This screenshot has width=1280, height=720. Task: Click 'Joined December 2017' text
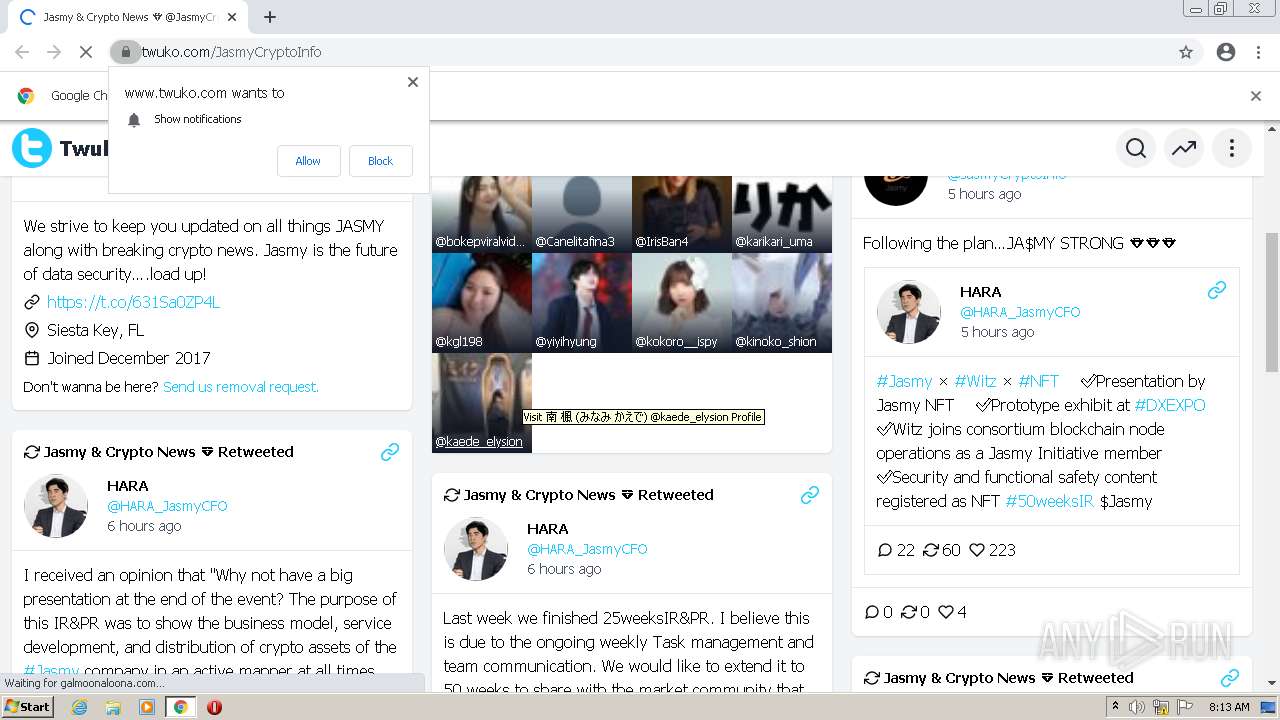click(x=128, y=358)
